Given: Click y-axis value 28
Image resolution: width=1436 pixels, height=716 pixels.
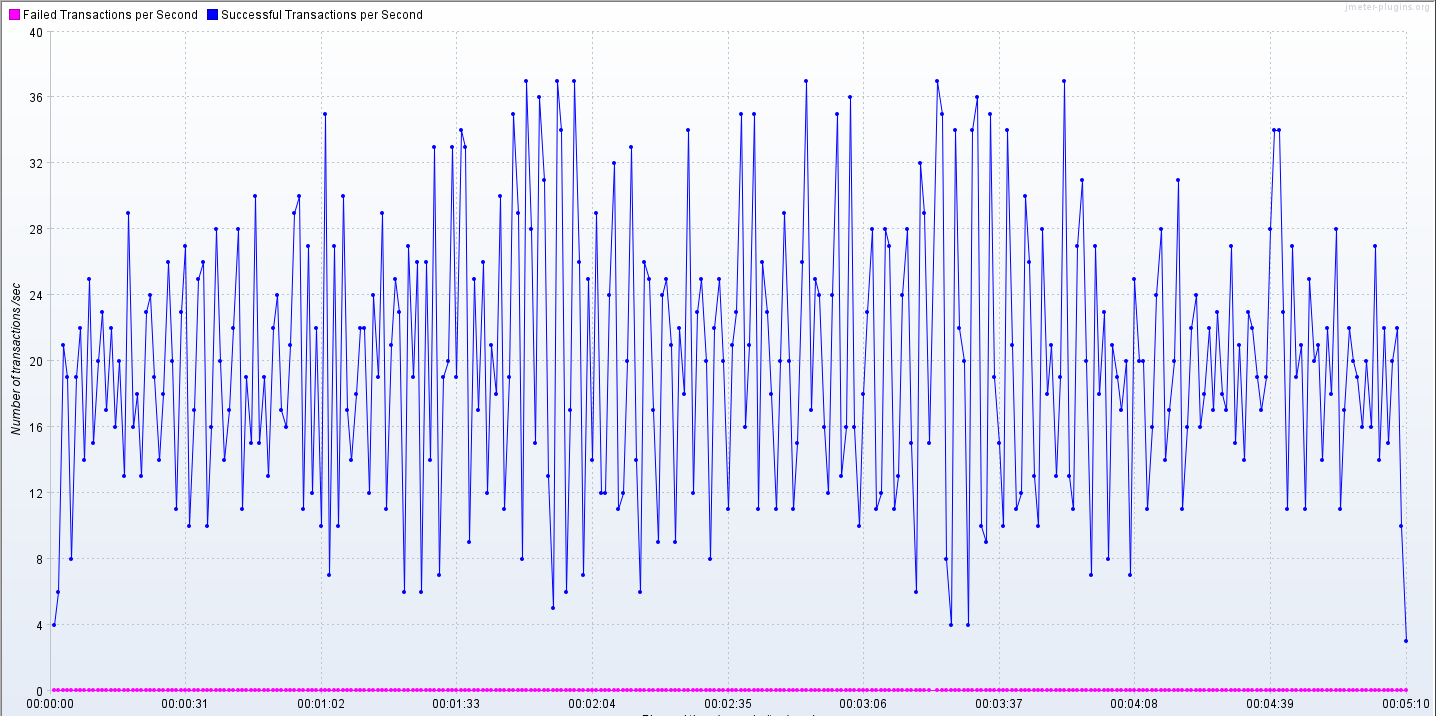Looking at the screenshot, I should [x=36, y=230].
